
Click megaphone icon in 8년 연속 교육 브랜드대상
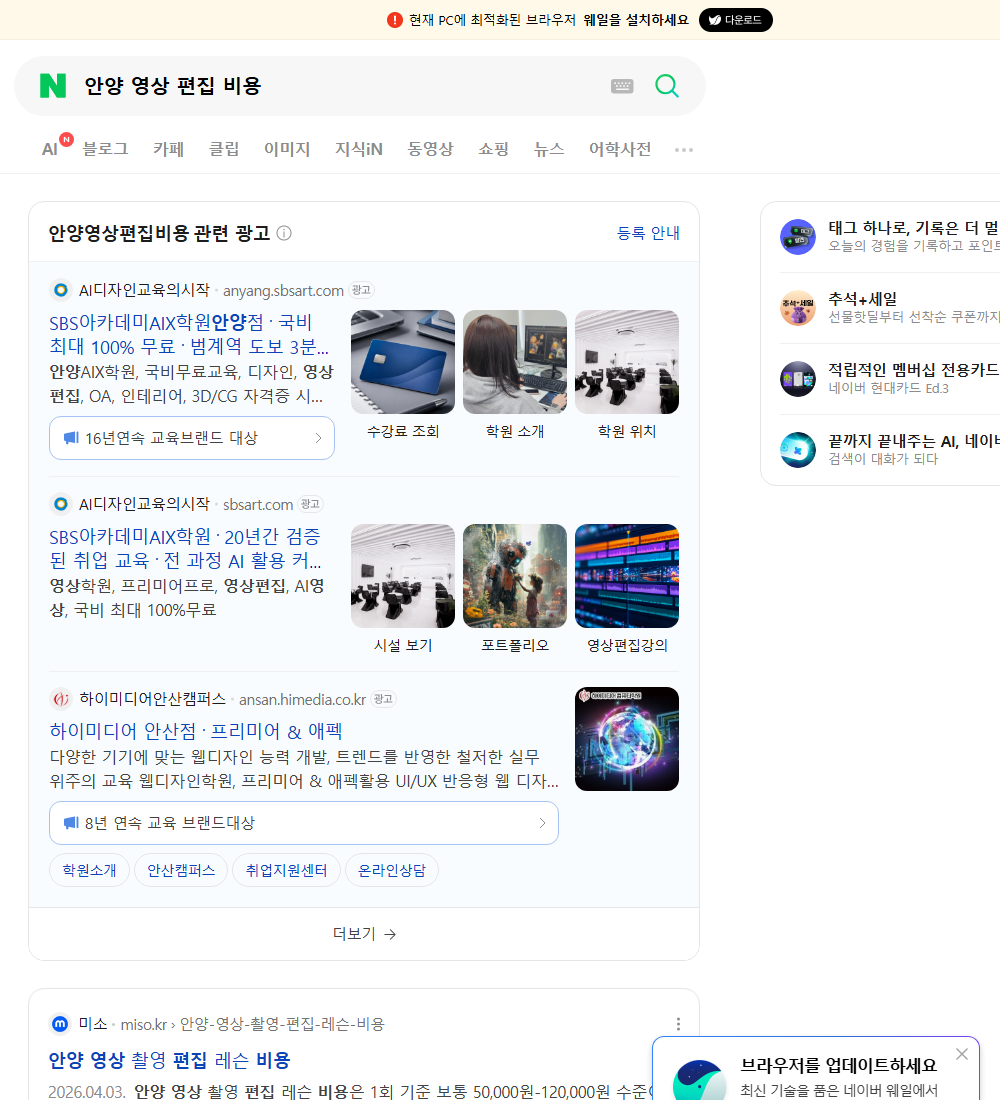point(71,822)
